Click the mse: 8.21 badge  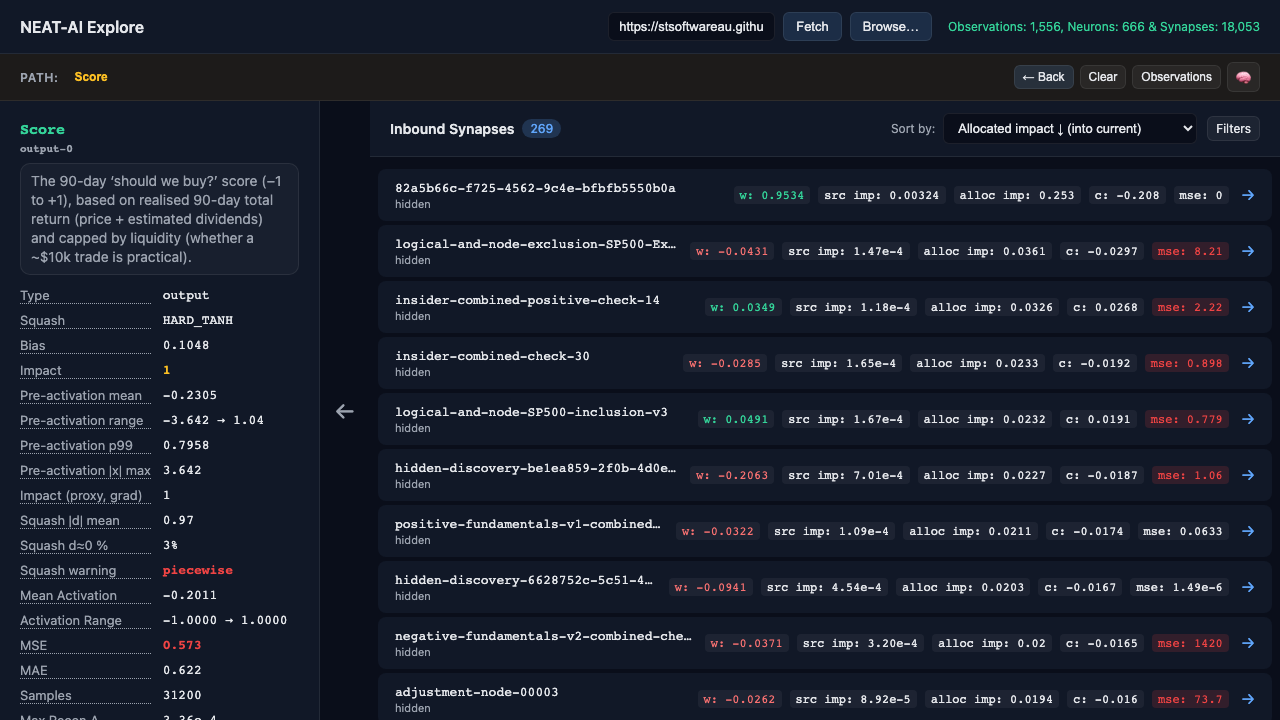click(1190, 251)
